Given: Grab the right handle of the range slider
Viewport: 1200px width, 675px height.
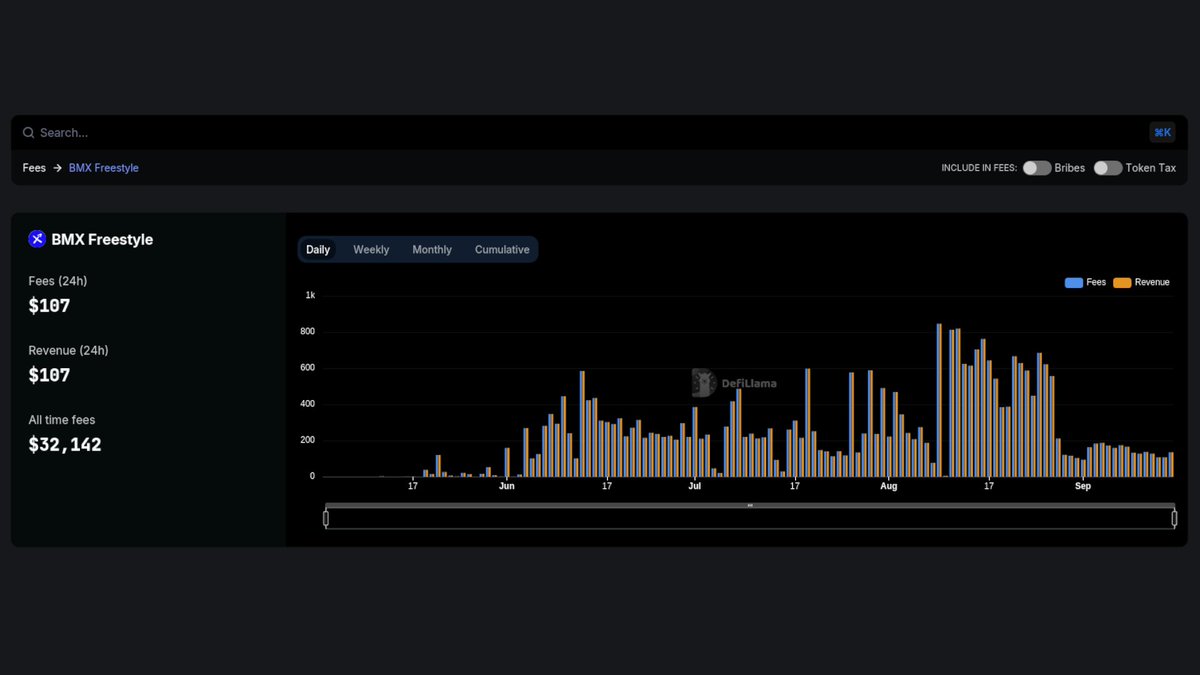Looking at the screenshot, I should (x=1174, y=518).
